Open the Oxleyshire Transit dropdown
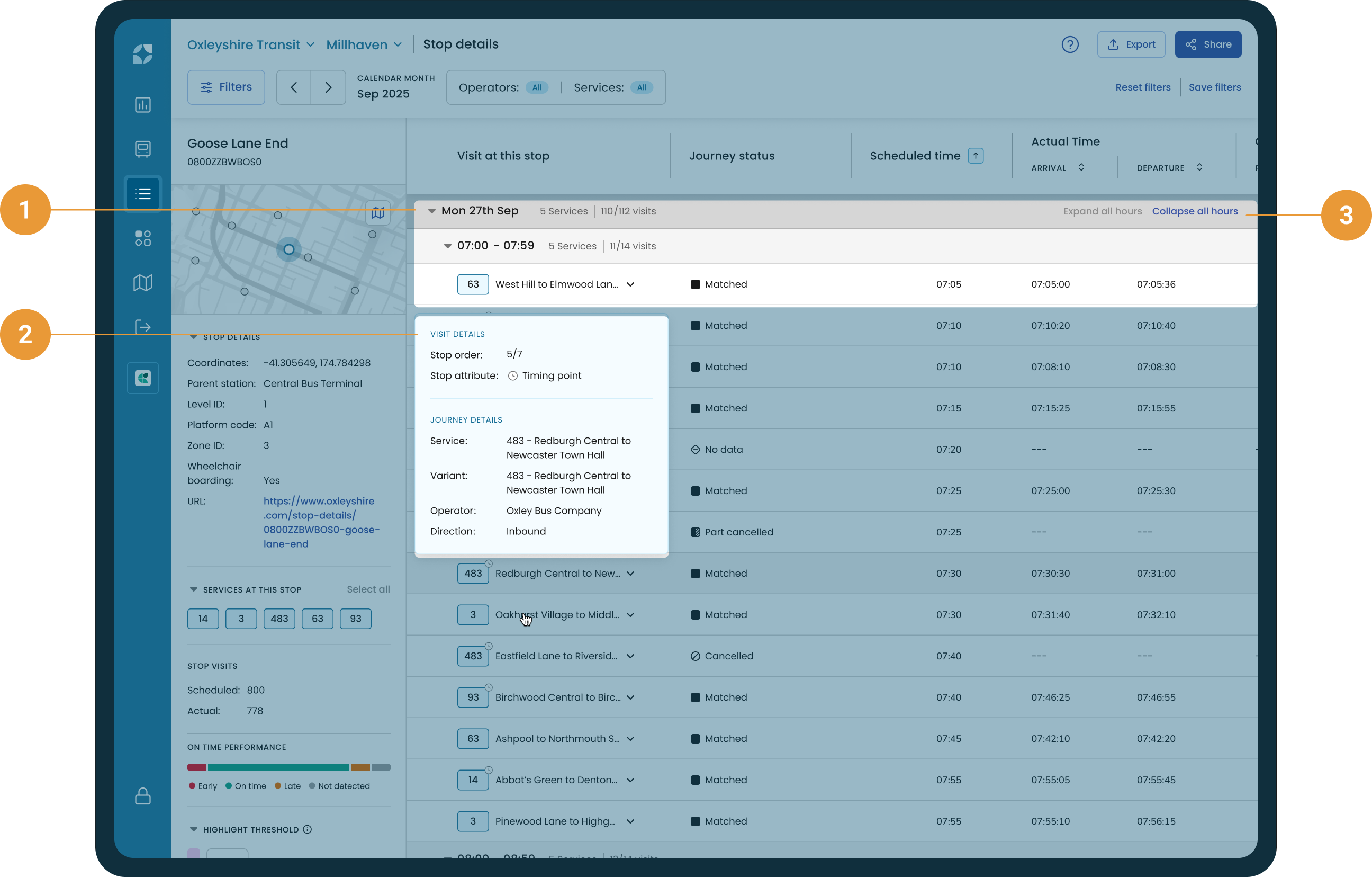This screenshot has width=1372, height=877. pos(251,44)
